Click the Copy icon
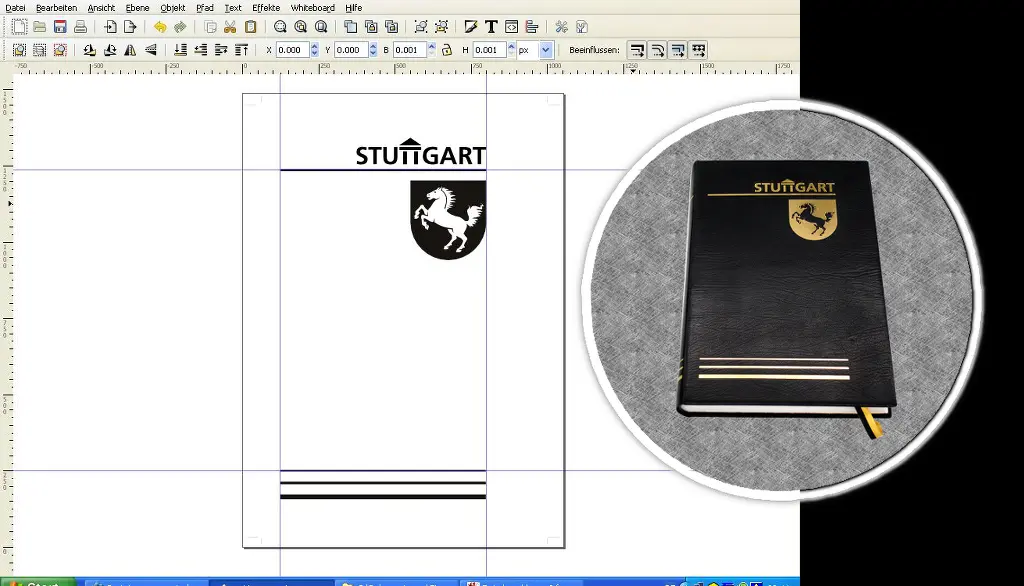This screenshot has width=1024, height=586. [210, 27]
